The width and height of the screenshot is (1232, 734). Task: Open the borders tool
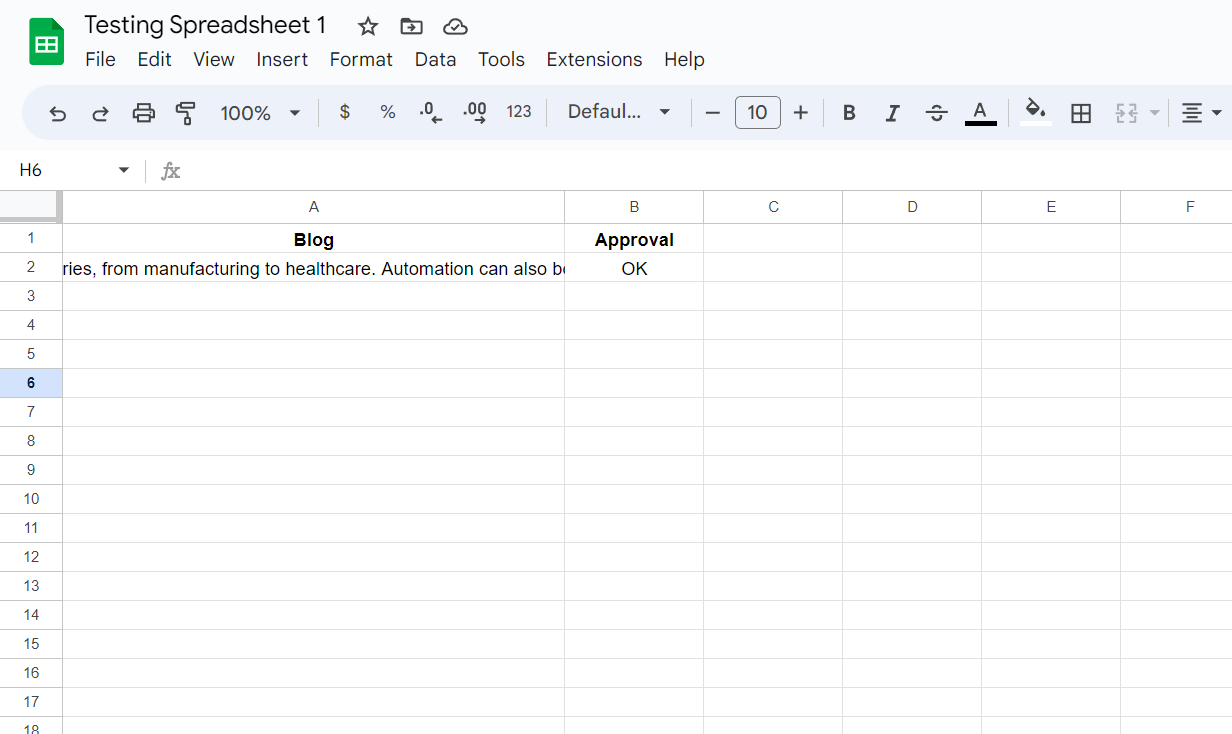coord(1081,113)
